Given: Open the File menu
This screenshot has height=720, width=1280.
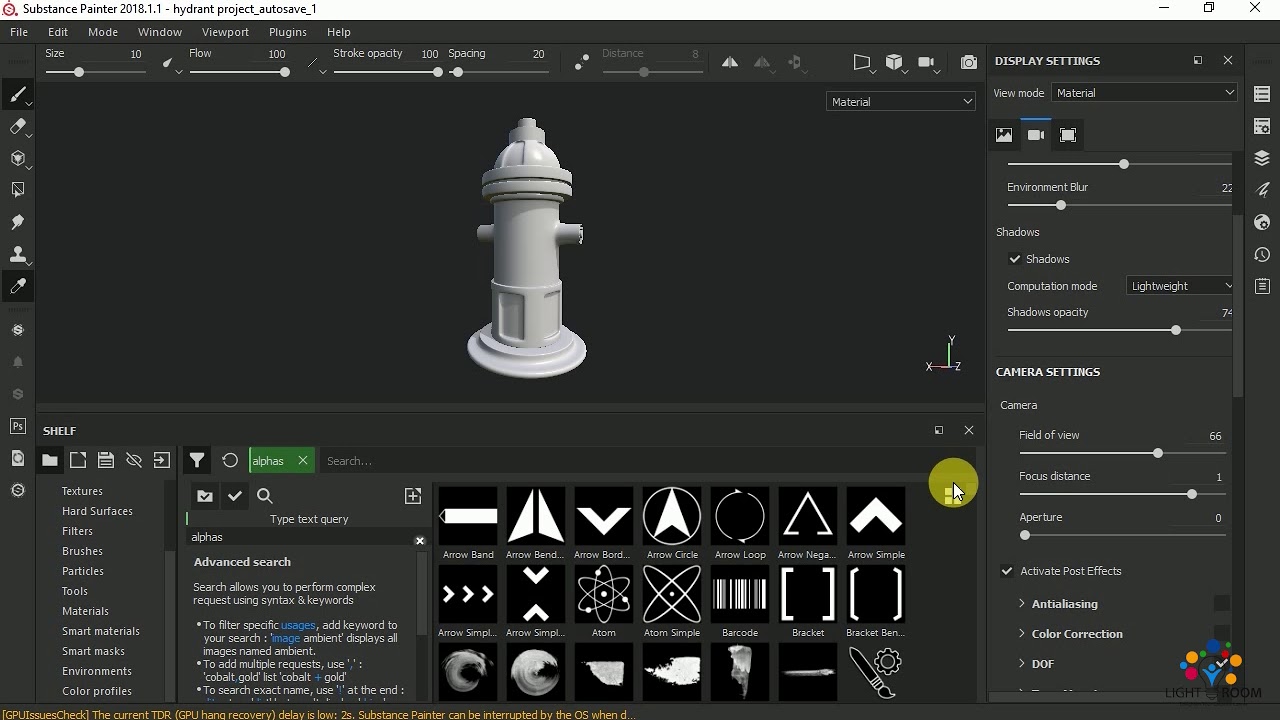Looking at the screenshot, I should (x=19, y=32).
